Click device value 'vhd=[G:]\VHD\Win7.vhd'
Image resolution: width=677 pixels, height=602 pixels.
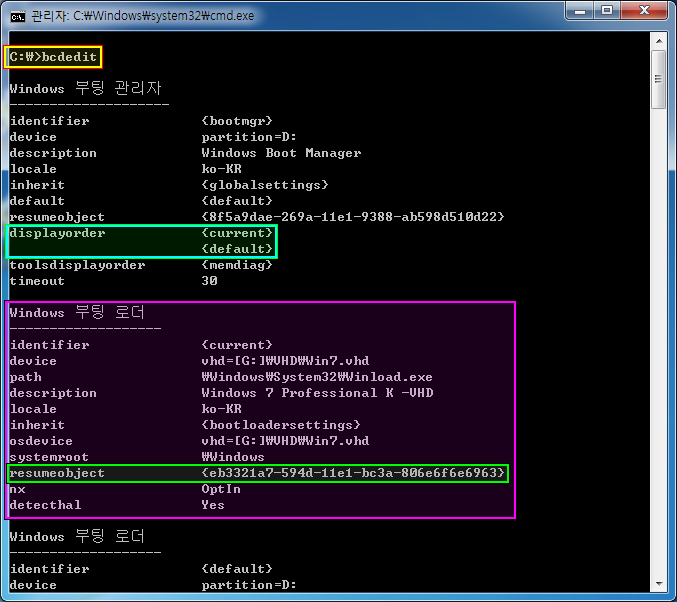pyautogui.click(x=285, y=361)
